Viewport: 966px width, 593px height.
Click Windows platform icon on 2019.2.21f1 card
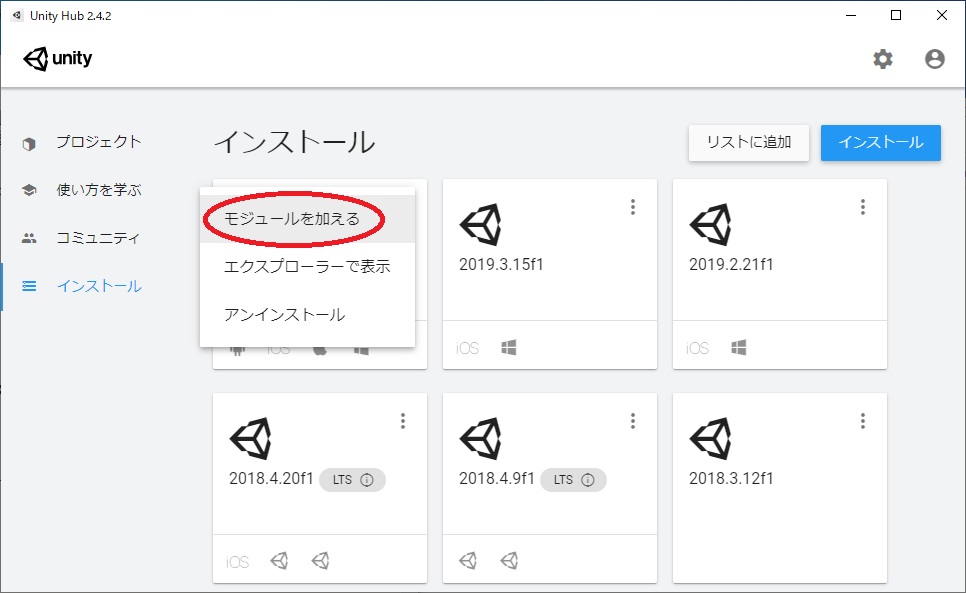[x=739, y=348]
